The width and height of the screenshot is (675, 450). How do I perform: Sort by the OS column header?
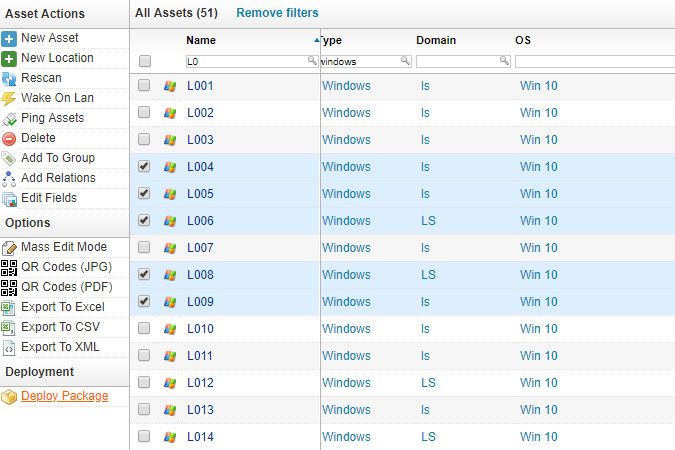pyautogui.click(x=523, y=41)
